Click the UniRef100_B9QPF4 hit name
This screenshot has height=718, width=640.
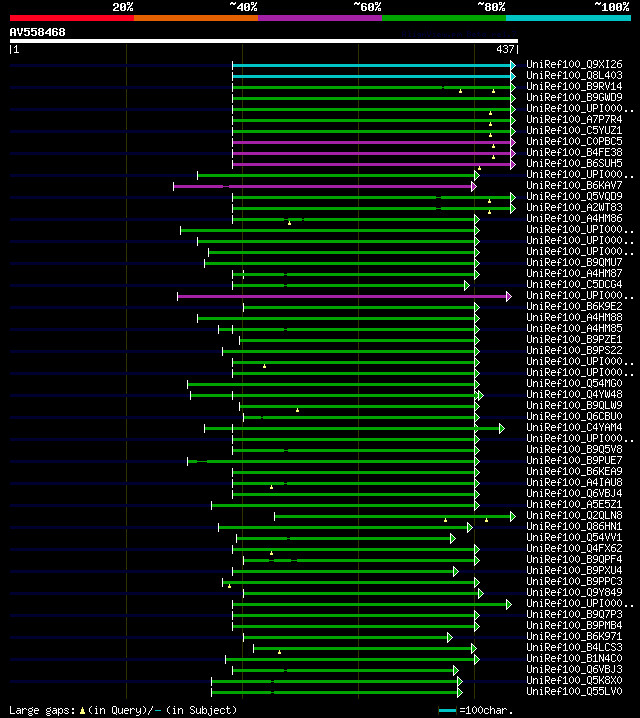(x=574, y=559)
